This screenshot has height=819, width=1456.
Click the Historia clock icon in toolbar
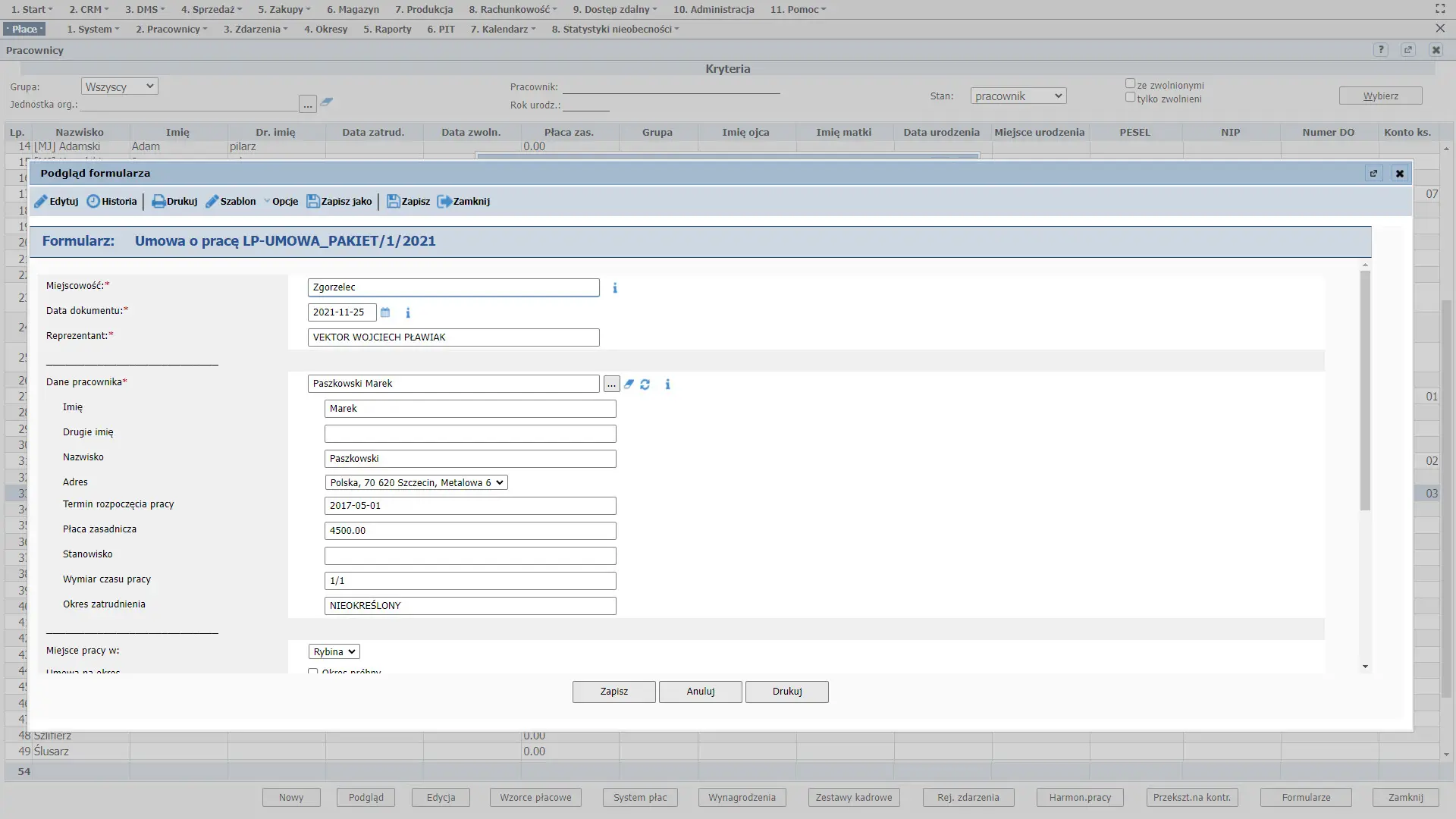93,202
